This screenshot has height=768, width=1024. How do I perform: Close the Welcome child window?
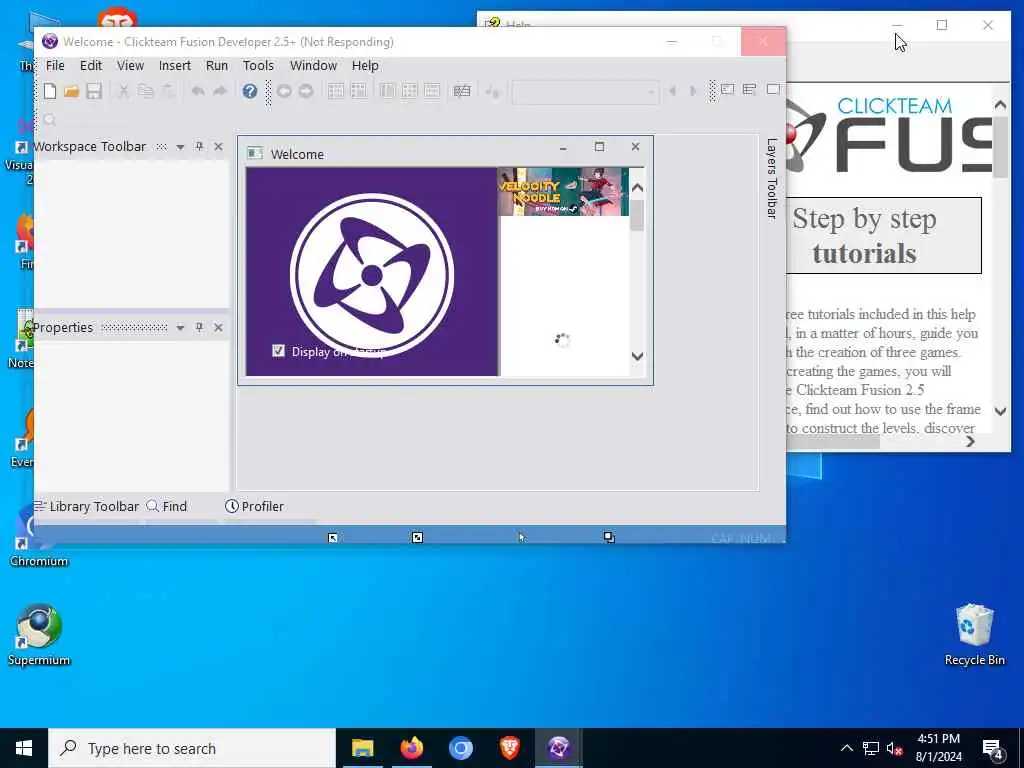(635, 147)
